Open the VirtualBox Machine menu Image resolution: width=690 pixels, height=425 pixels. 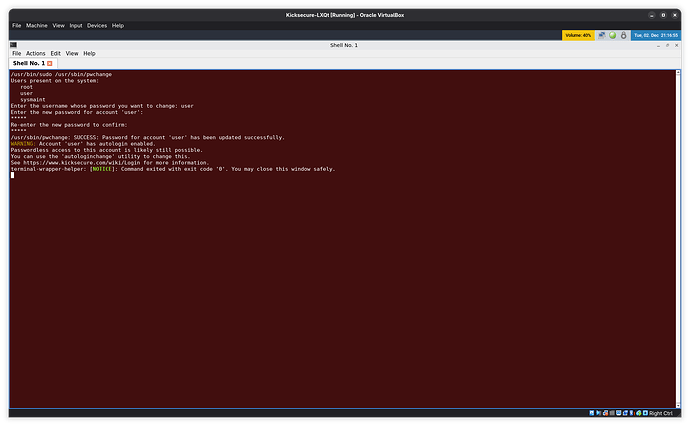pos(36,25)
